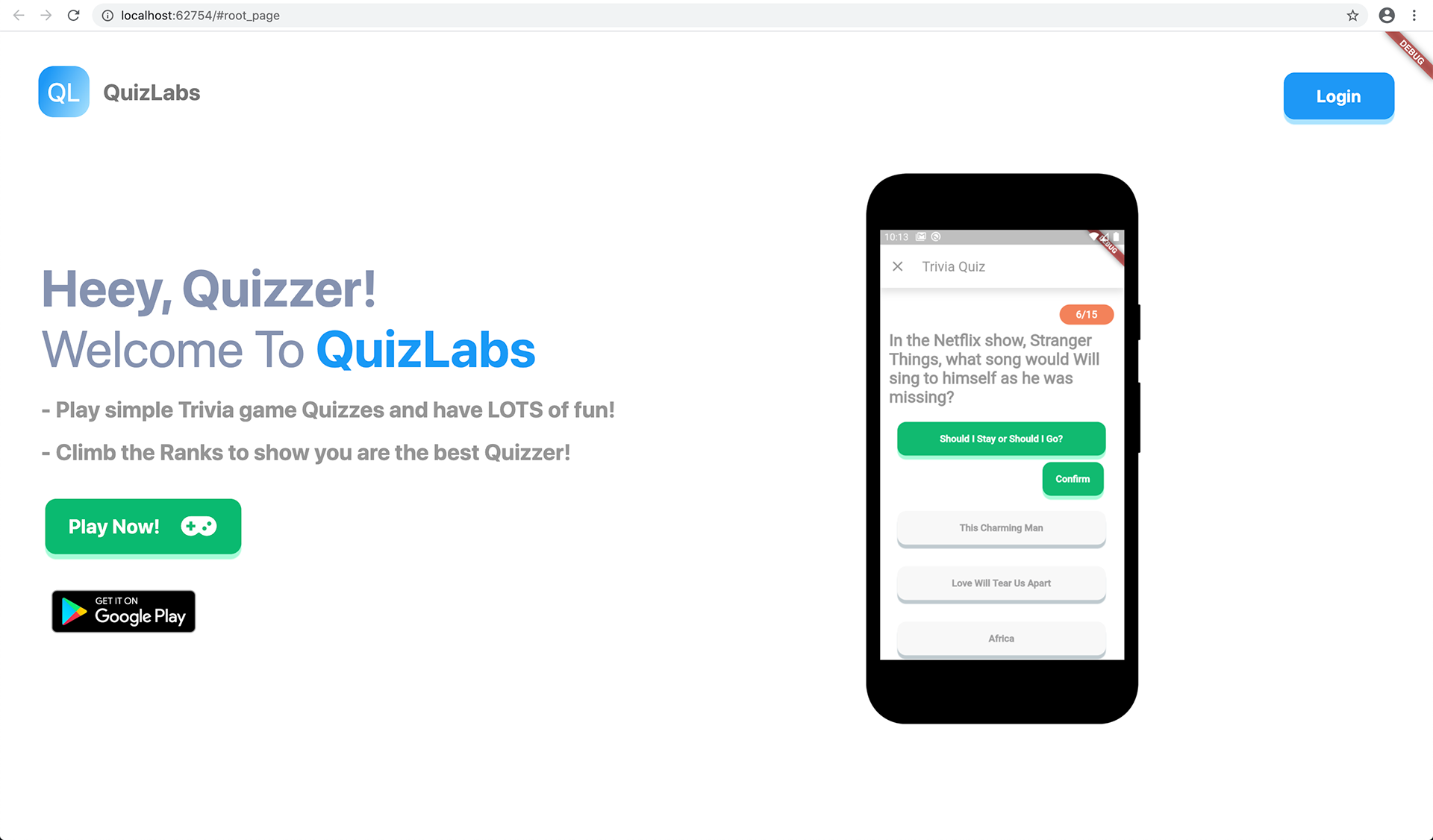Click the Play Now button

pos(143,526)
